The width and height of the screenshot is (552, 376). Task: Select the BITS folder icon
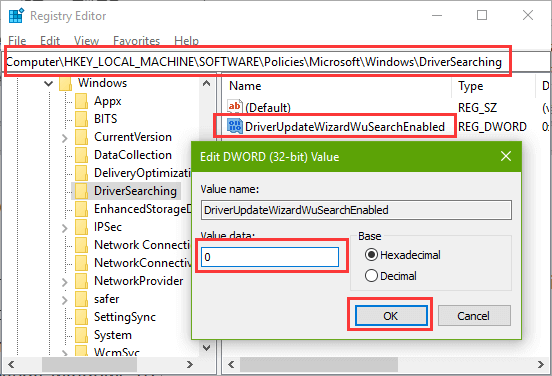point(81,119)
